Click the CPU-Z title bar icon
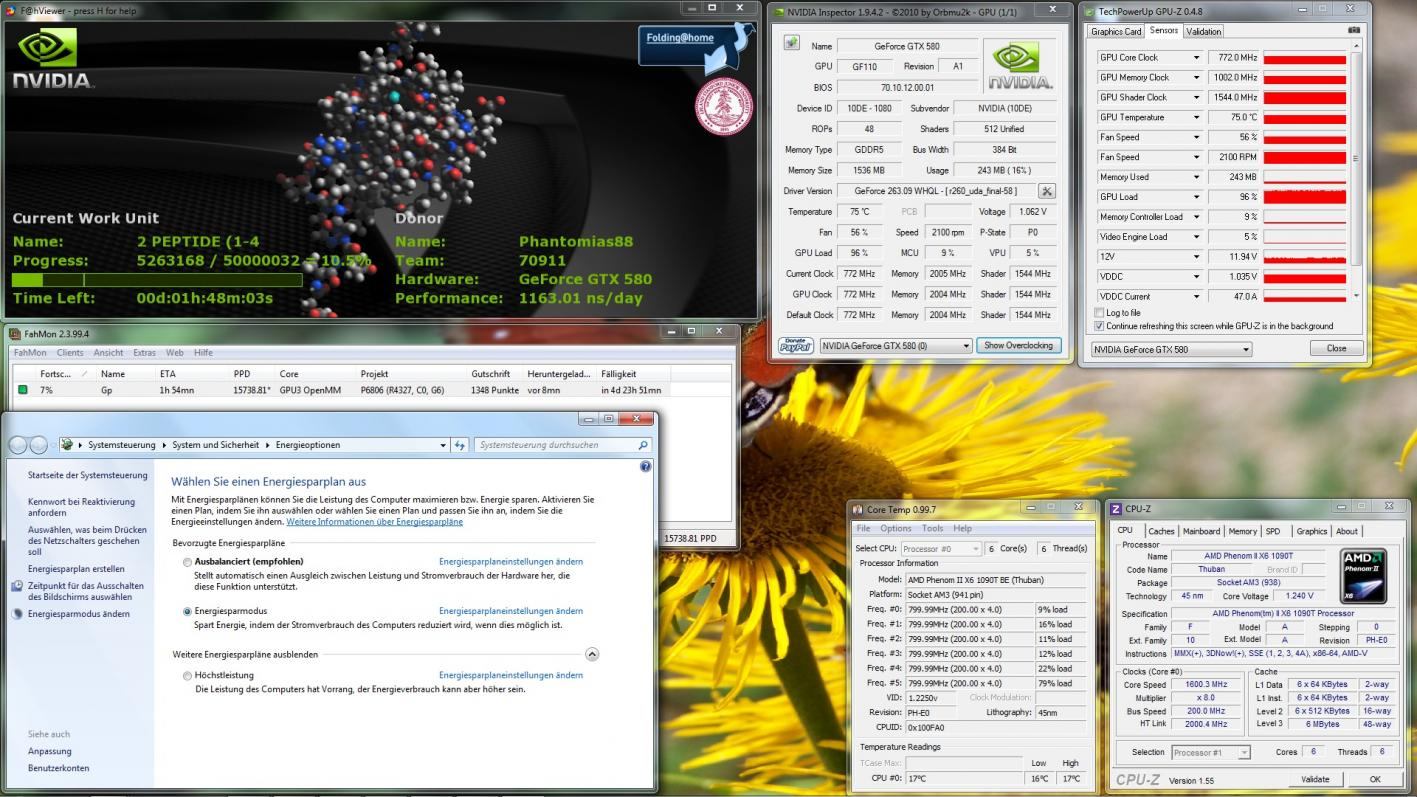1417x797 pixels. (1117, 509)
